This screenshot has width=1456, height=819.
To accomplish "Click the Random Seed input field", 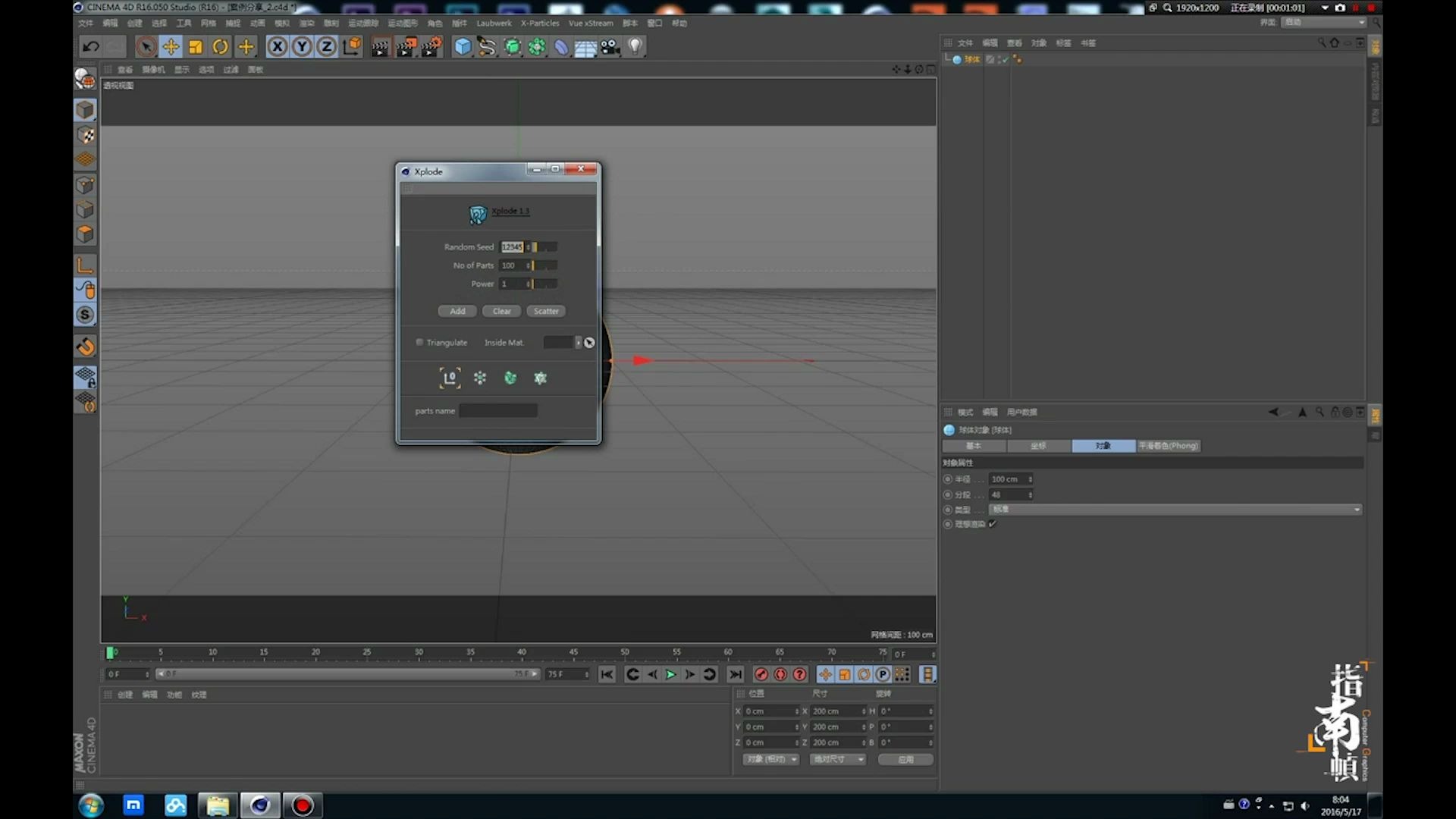I will click(x=512, y=247).
